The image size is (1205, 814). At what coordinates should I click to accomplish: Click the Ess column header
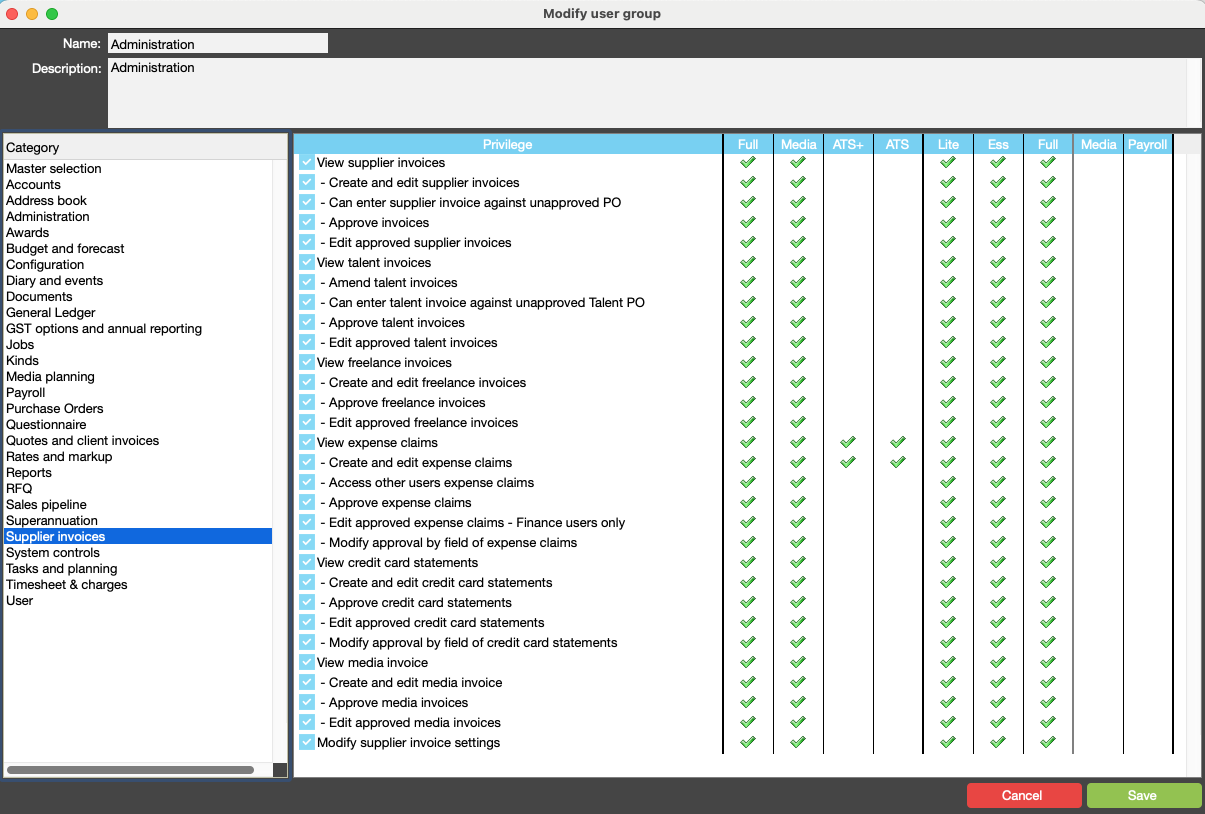coord(998,144)
